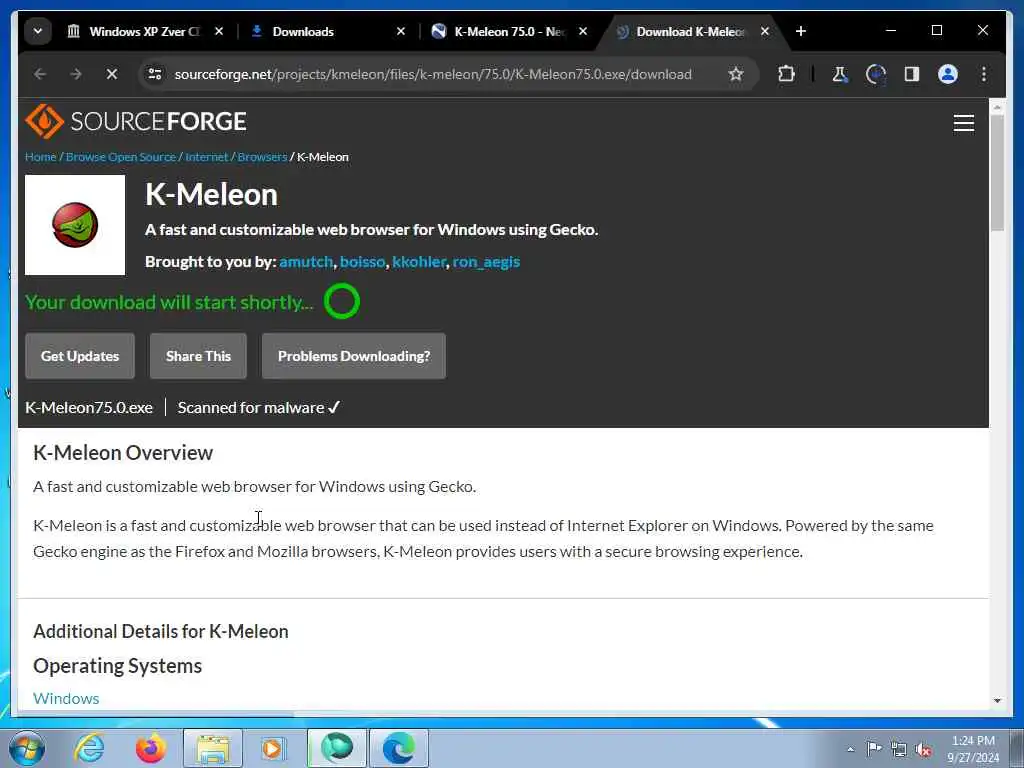Launch Internet Explorer from taskbar
Viewport: 1024px width, 768px height.
(x=89, y=748)
